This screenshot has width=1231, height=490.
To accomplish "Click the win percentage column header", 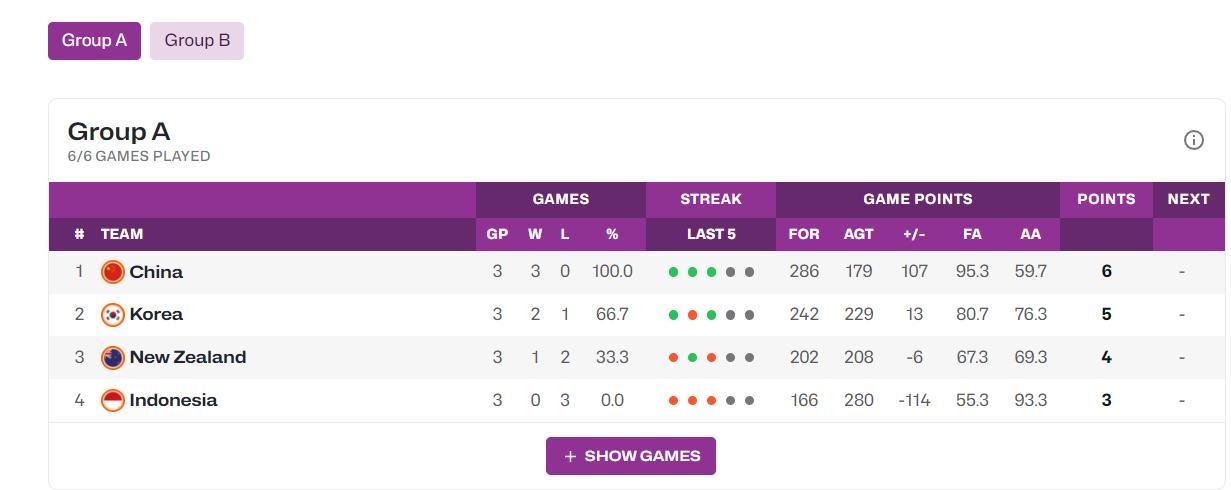I will [612, 234].
